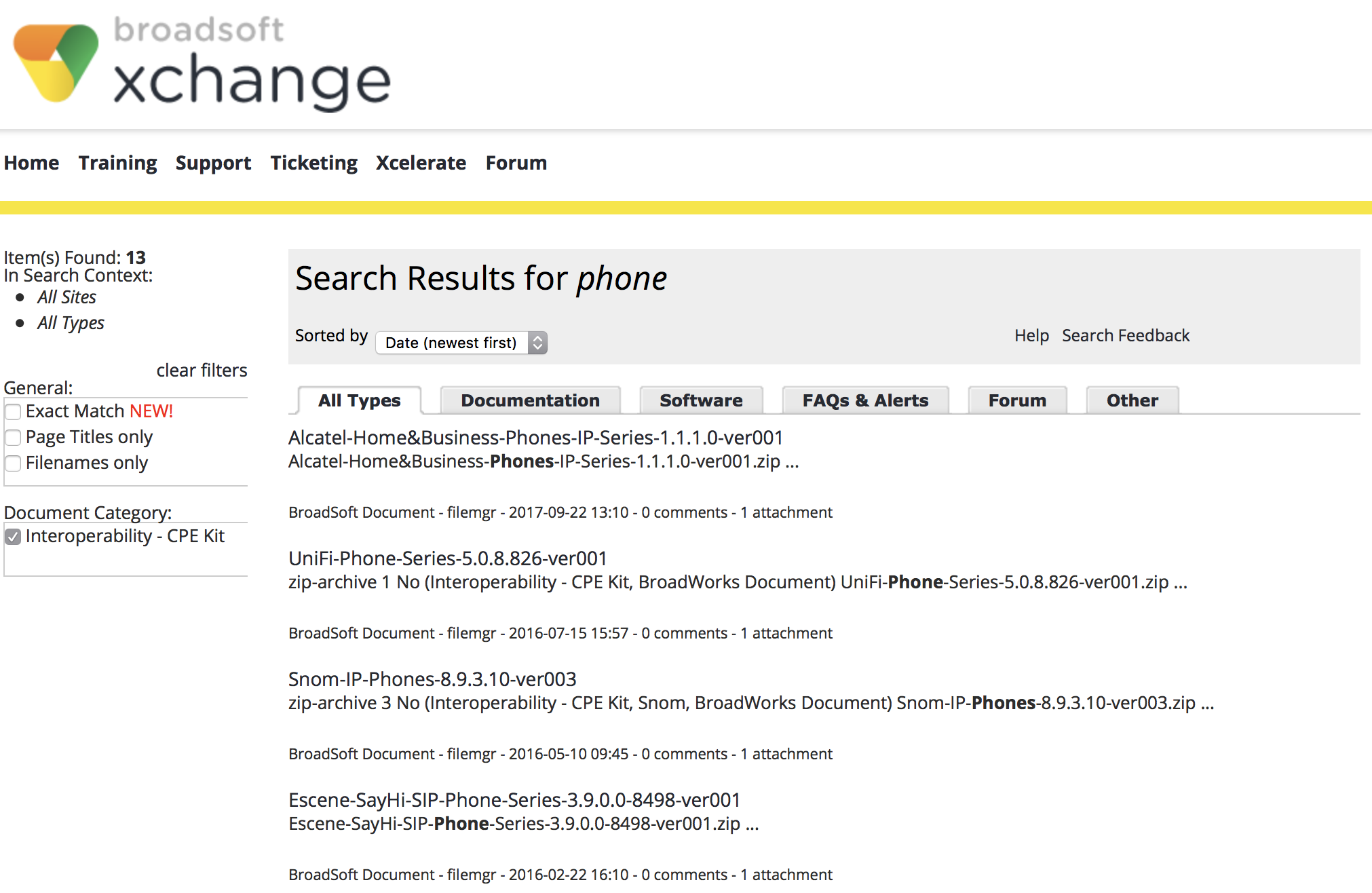1372x893 pixels.
Task: Switch to the Other tab
Action: (1132, 400)
